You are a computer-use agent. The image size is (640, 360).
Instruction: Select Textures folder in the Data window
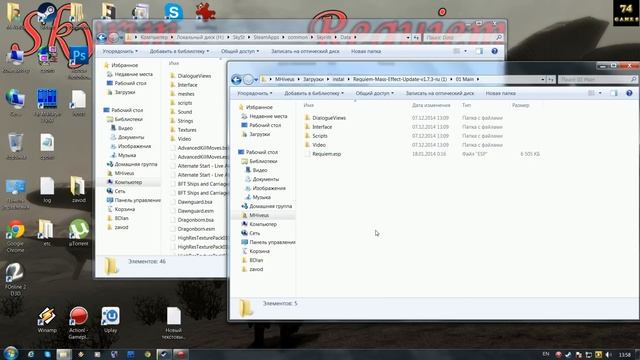[x=187, y=130]
